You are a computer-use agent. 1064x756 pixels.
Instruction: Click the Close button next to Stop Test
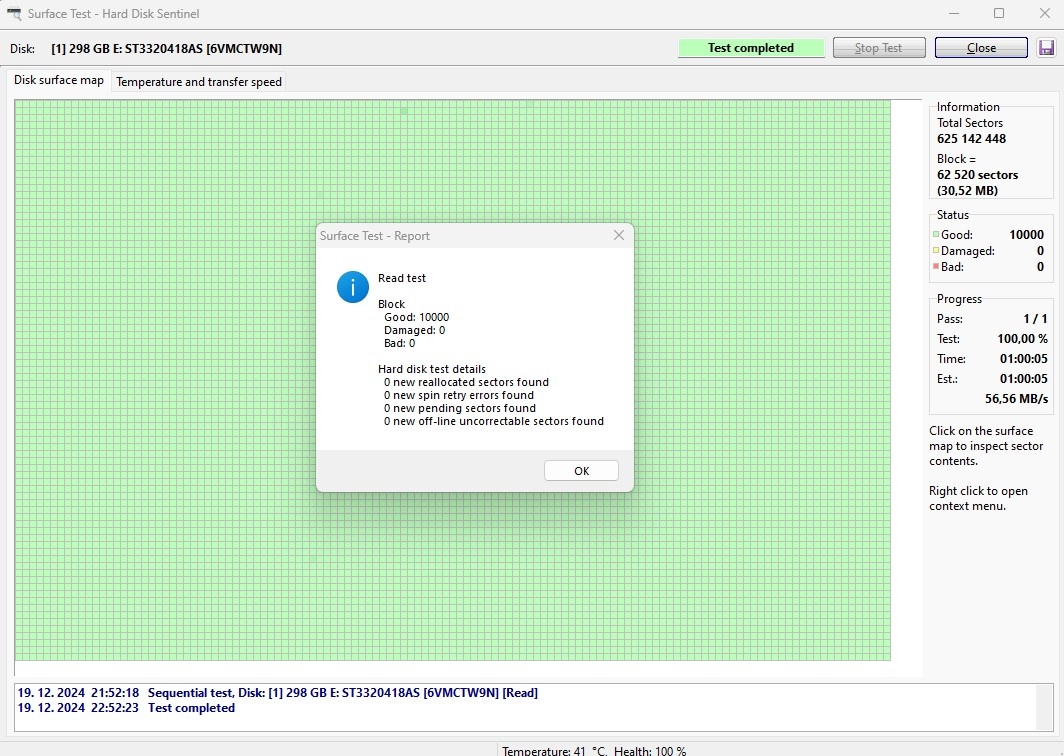[x=980, y=48]
